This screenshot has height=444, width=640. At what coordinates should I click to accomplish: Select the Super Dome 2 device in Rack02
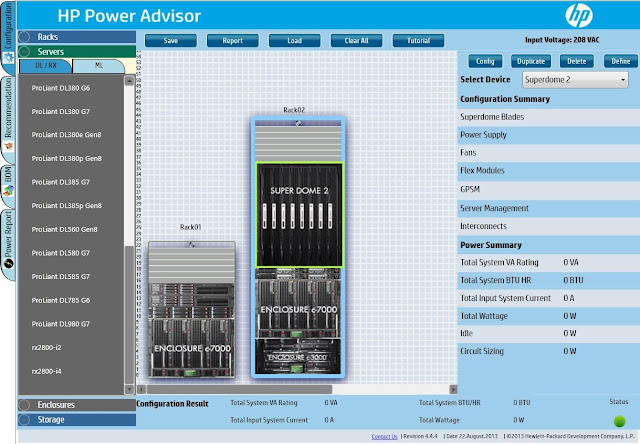click(300, 215)
